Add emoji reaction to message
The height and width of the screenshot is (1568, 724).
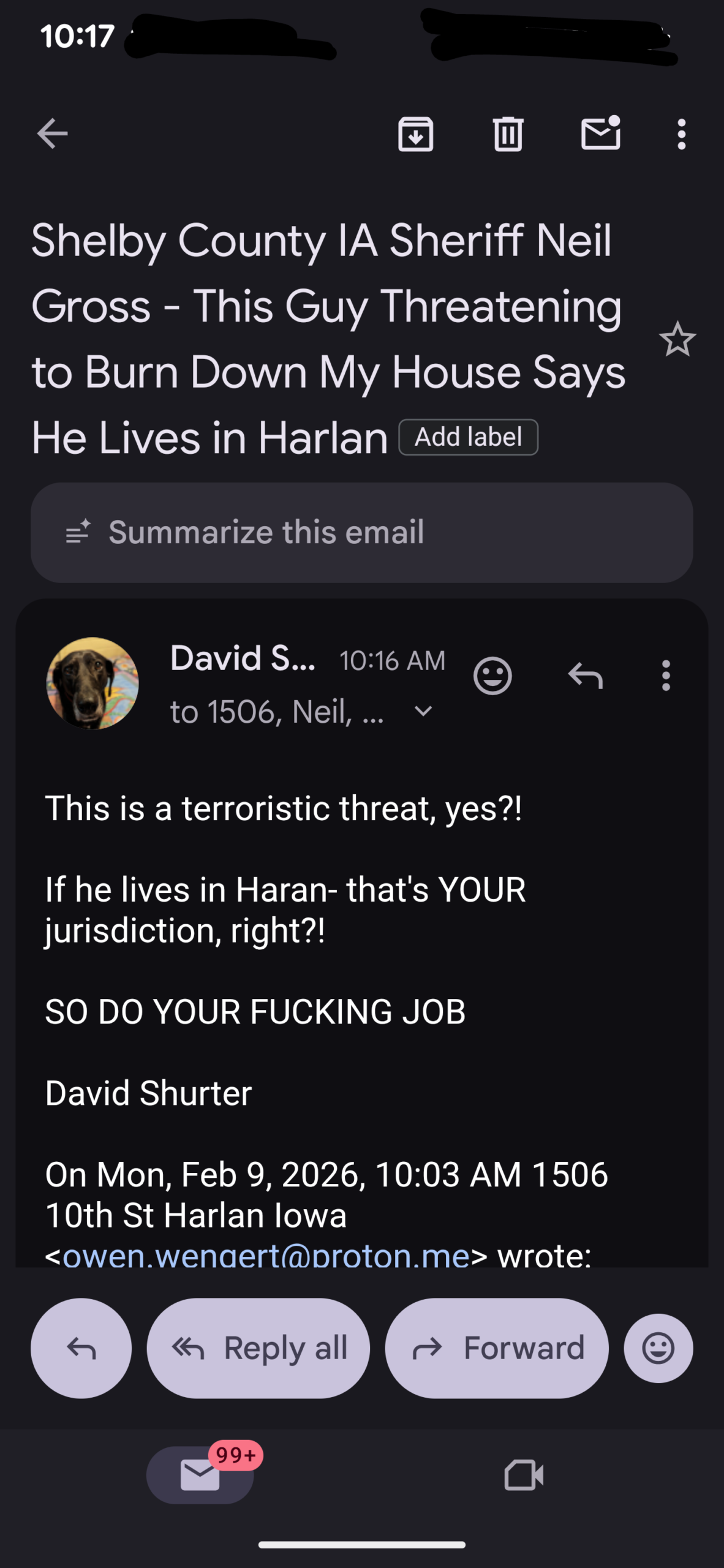(x=492, y=676)
